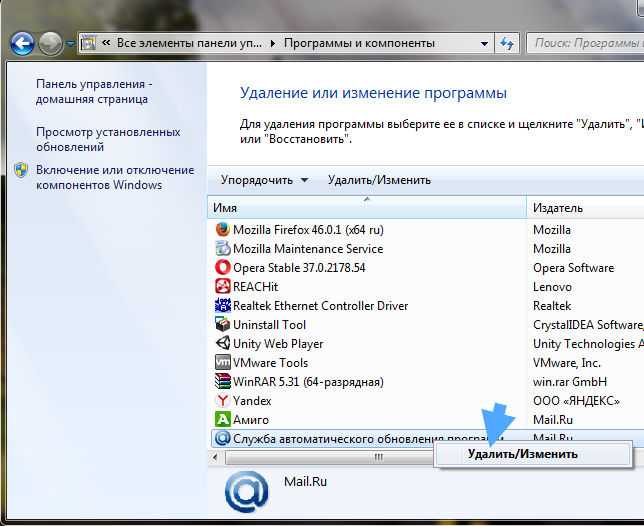Select Mozilla Maintenance Service entry

tap(308, 249)
